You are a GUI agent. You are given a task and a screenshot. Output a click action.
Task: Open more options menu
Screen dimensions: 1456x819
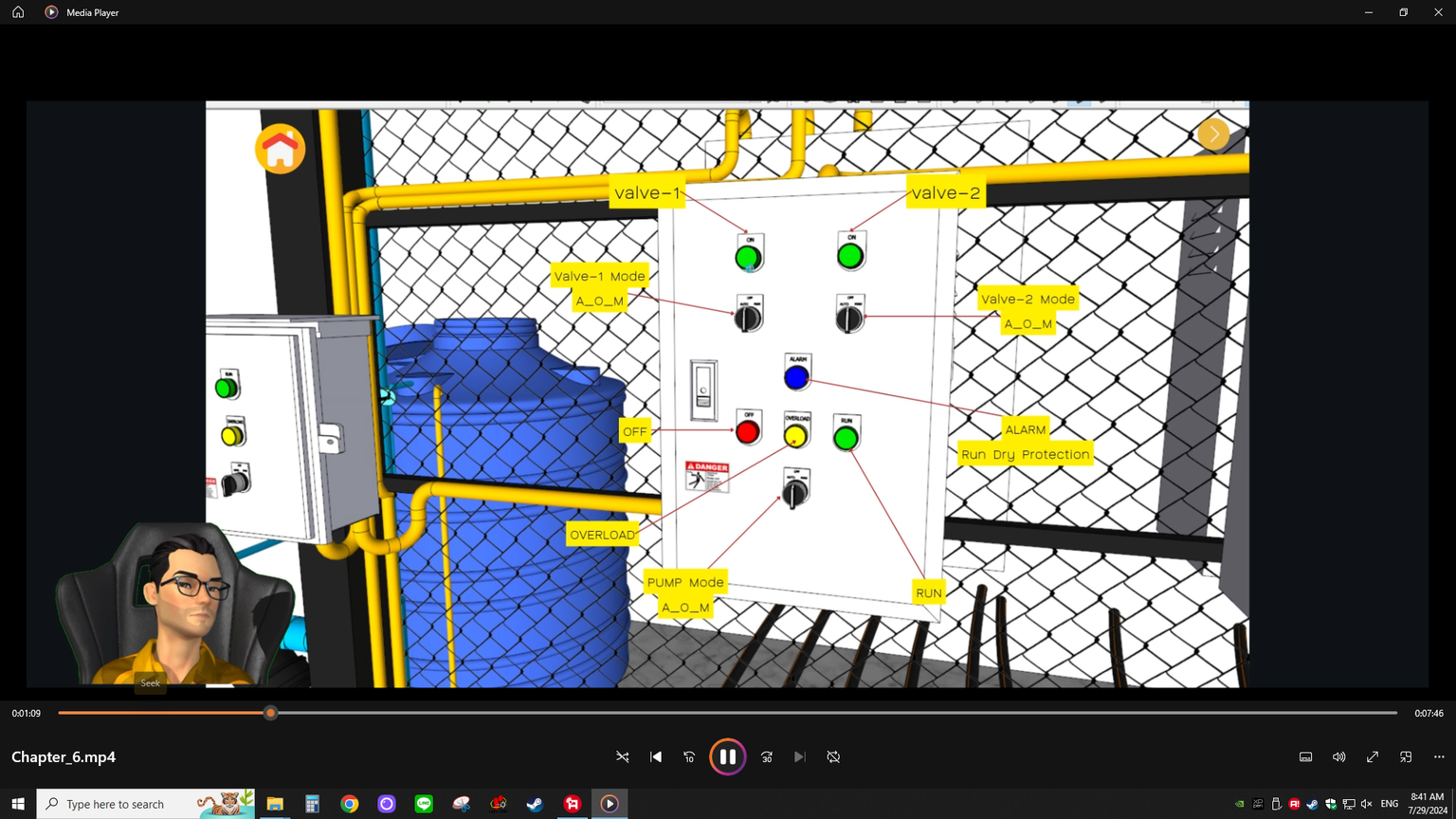[1439, 756]
